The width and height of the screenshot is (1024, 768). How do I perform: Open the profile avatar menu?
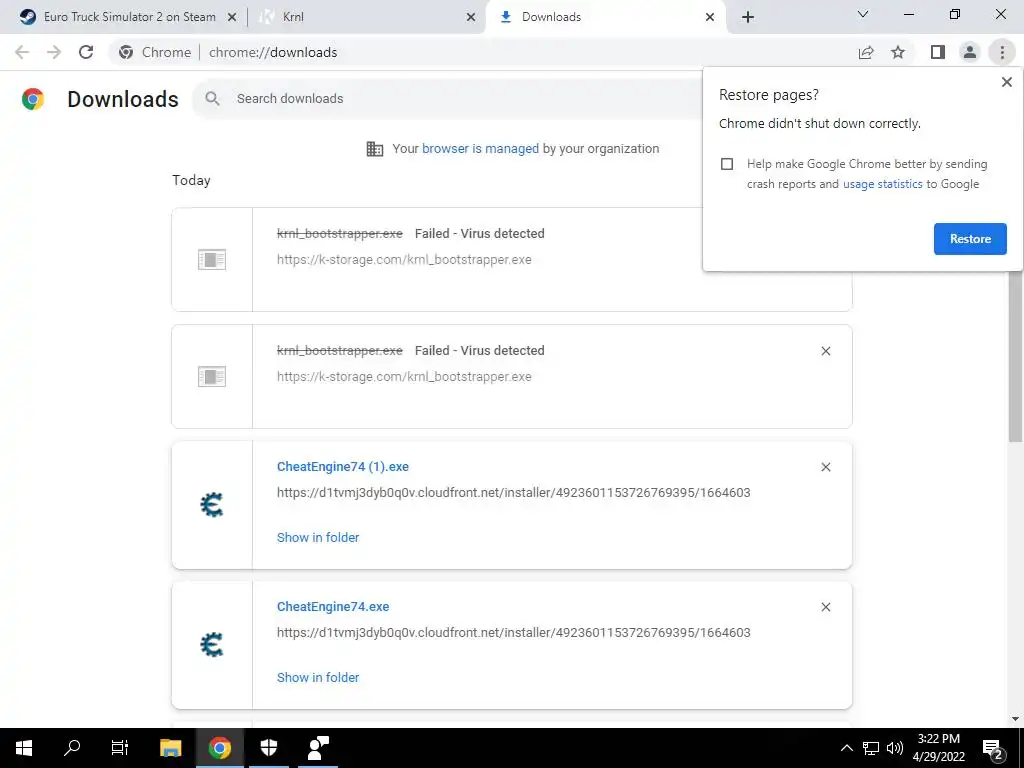pos(970,52)
